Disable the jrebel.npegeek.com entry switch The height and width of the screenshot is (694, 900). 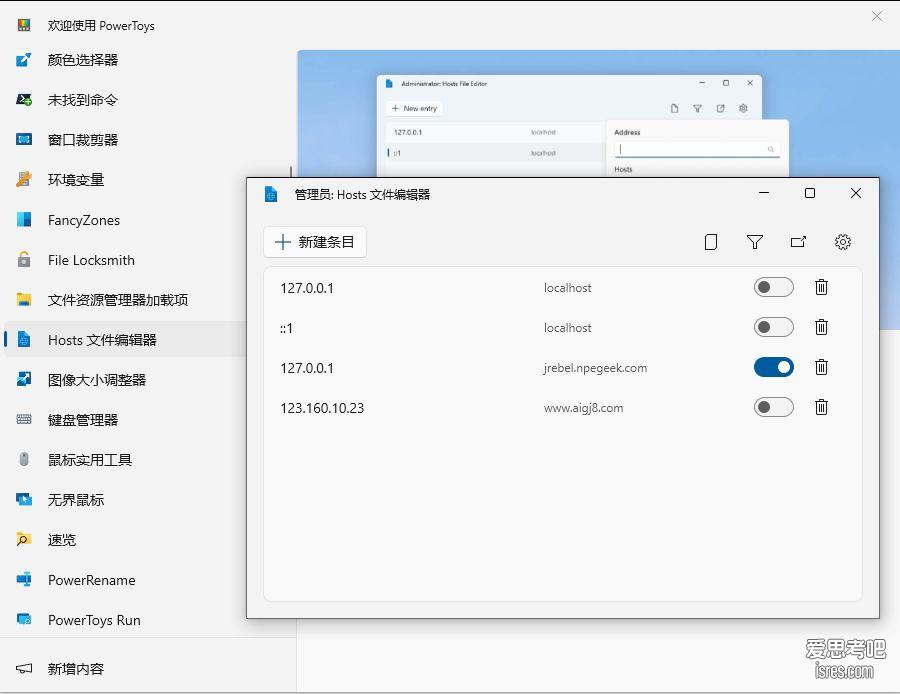[774, 367]
